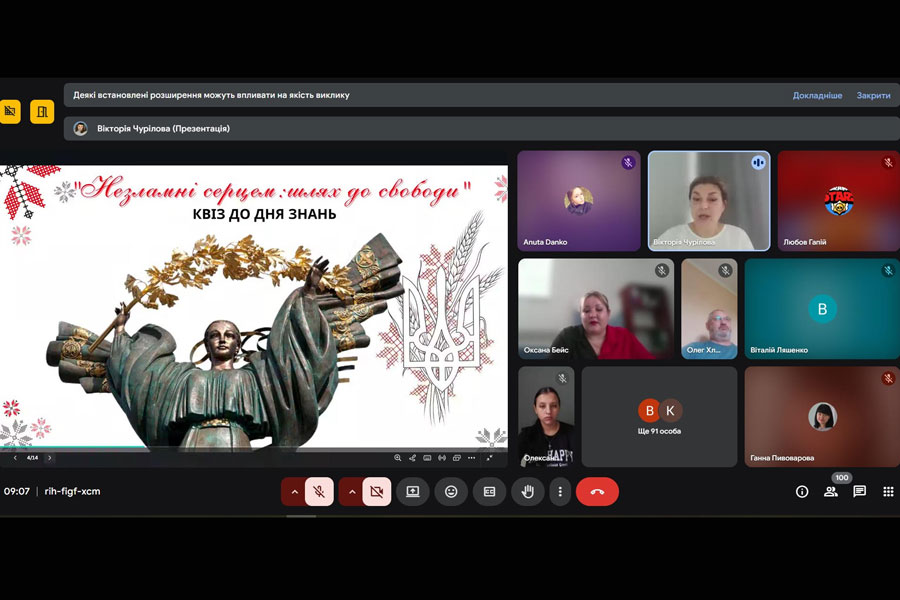This screenshot has height=600, width=900.
Task: Select Віталій Ляшенко's tile
Action: tap(822, 309)
